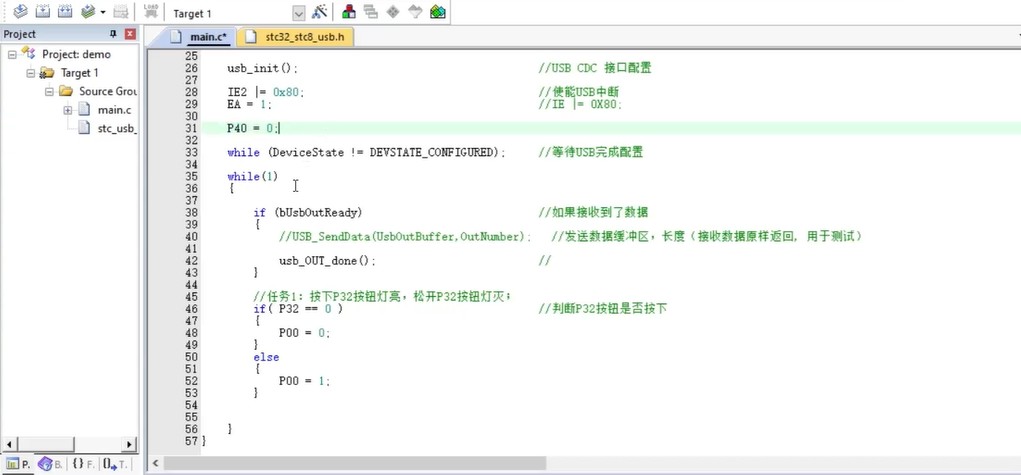Screen dimensions: 1021x475
Task: Open the Pack Installer green icon
Action: coord(438,11)
